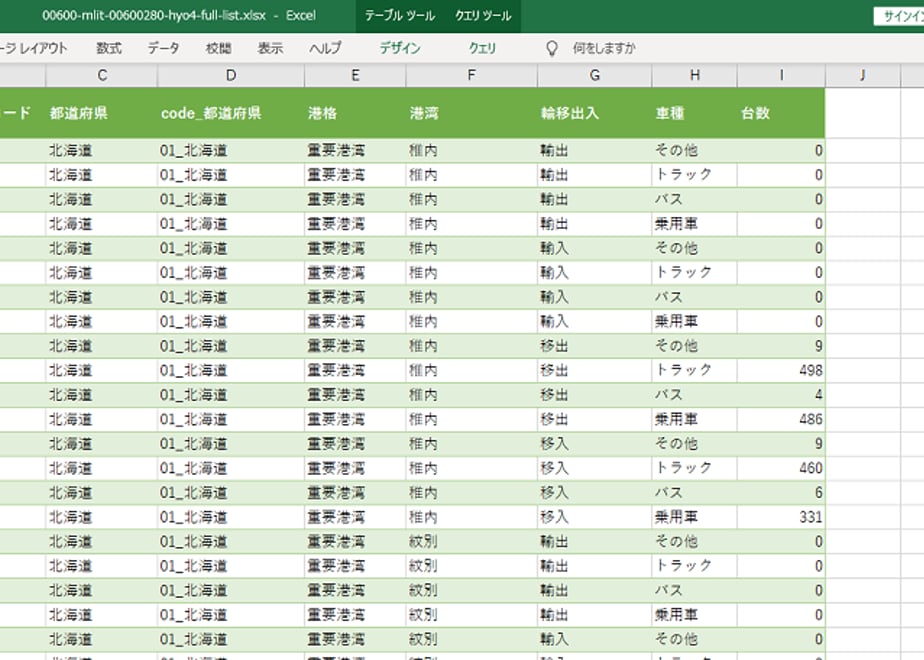This screenshot has width=924, height=660.
Task: Click the 車種 table header cell
Action: (695, 113)
